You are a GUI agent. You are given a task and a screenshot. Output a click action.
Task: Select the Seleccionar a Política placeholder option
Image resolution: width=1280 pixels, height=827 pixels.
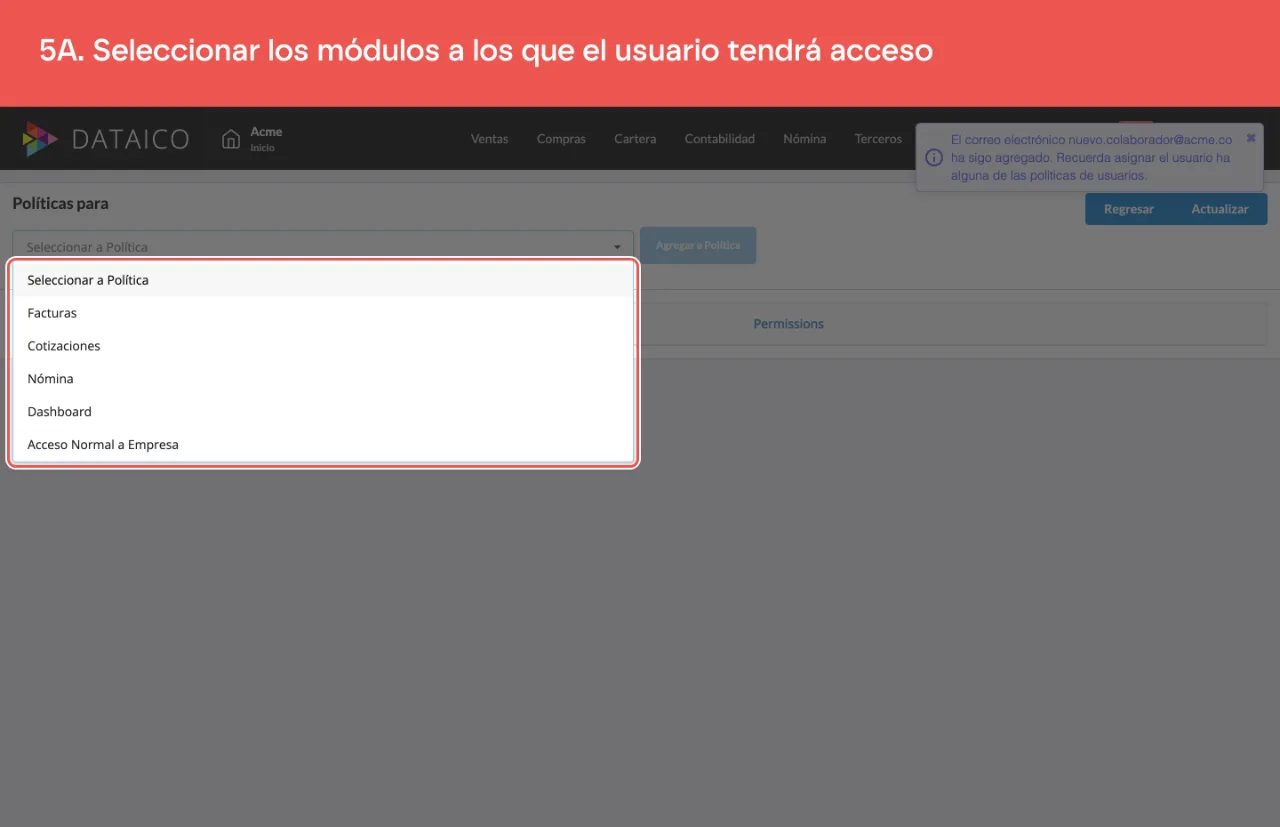tap(322, 280)
